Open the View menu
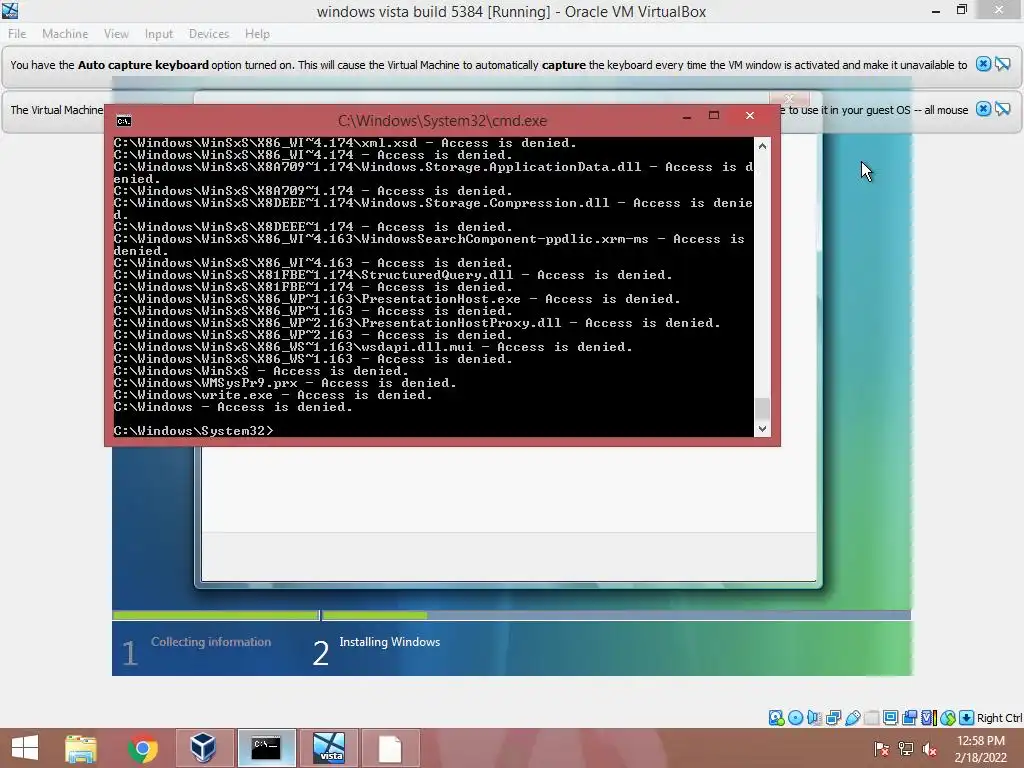Screen dimensions: 1024x768 coord(116,33)
